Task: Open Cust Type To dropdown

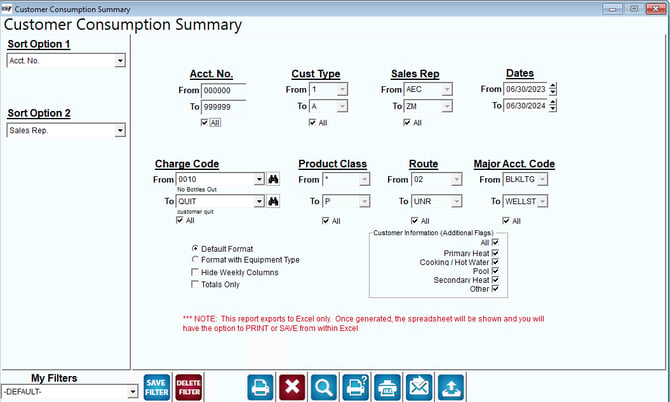Action: [342, 106]
